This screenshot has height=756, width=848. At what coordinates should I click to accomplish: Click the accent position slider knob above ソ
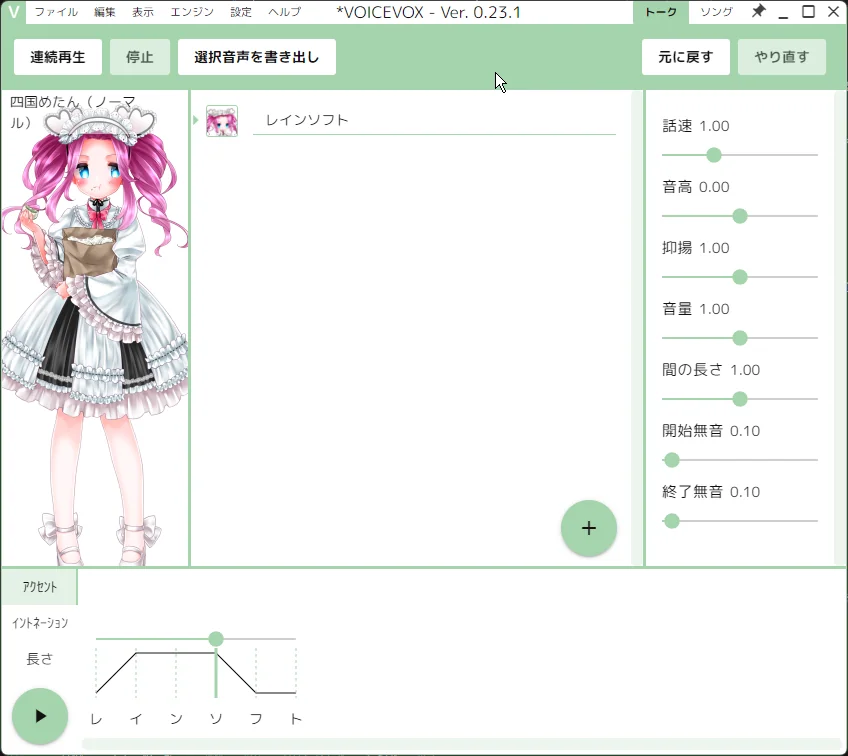click(x=216, y=639)
